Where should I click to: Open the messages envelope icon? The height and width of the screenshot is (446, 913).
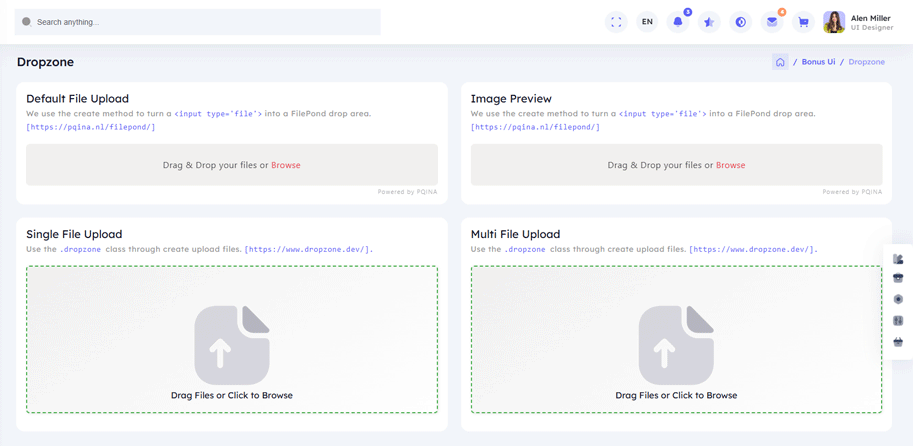[x=772, y=22]
